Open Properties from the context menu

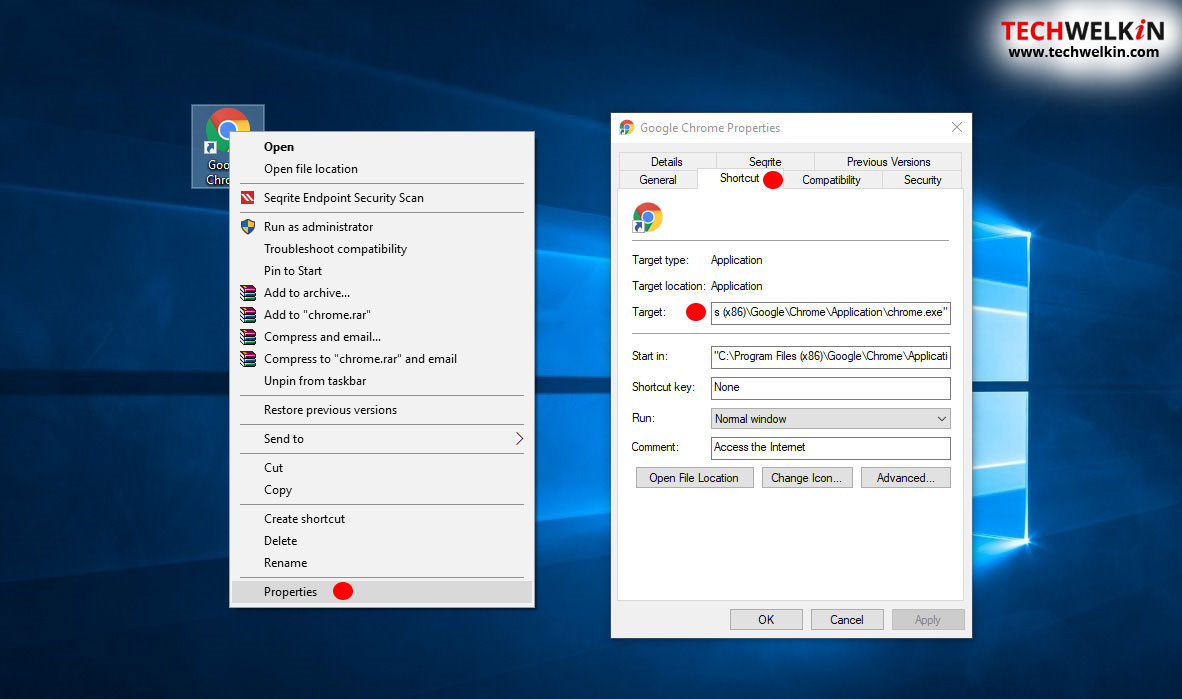(x=381, y=592)
